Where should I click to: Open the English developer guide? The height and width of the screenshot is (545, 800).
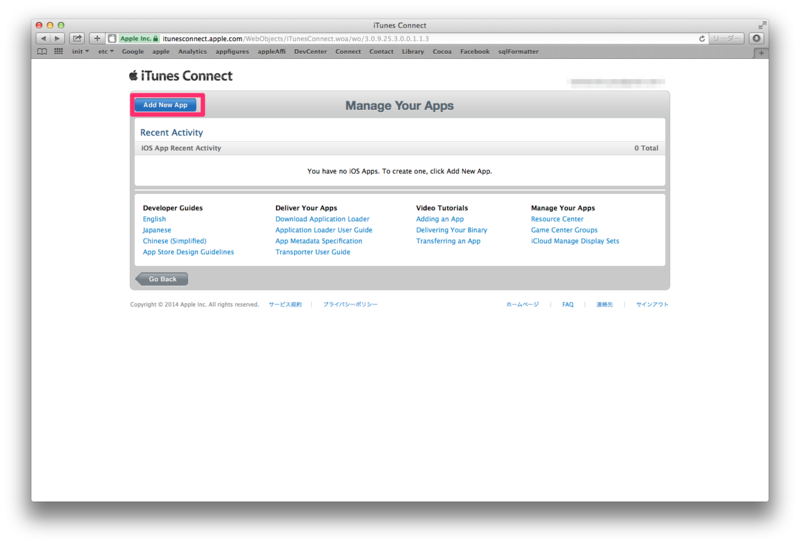[154, 219]
